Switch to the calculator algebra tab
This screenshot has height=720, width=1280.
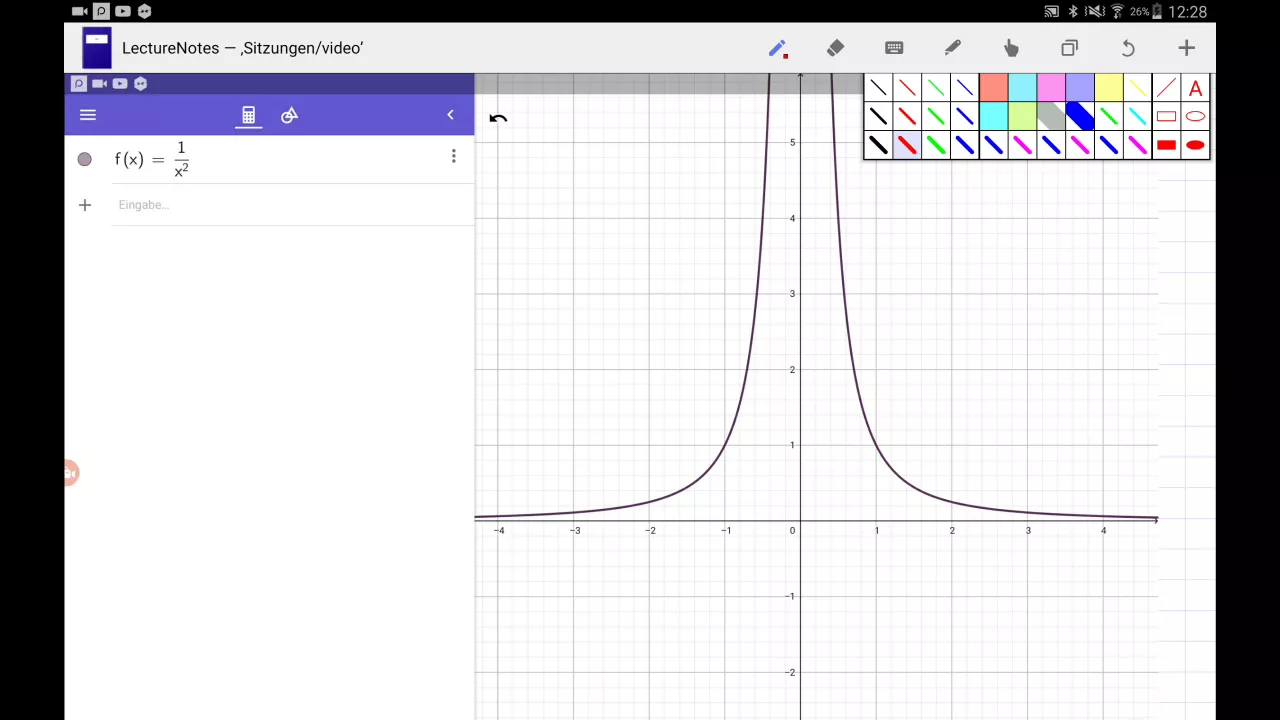tap(248, 115)
